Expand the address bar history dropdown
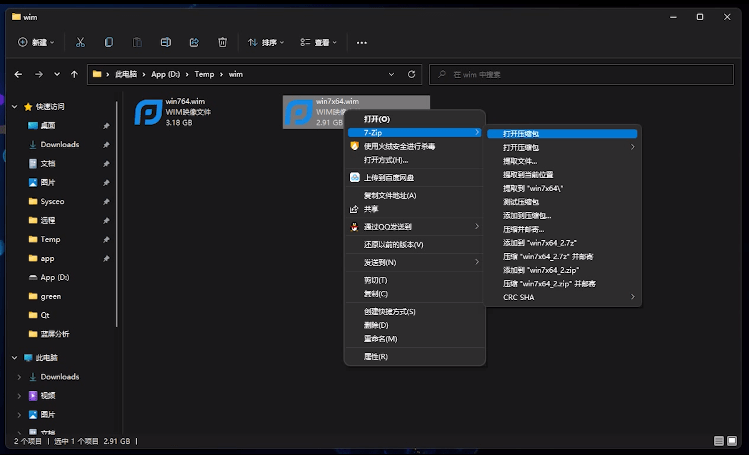Screen dimensions: 749x455 (x=391, y=74)
